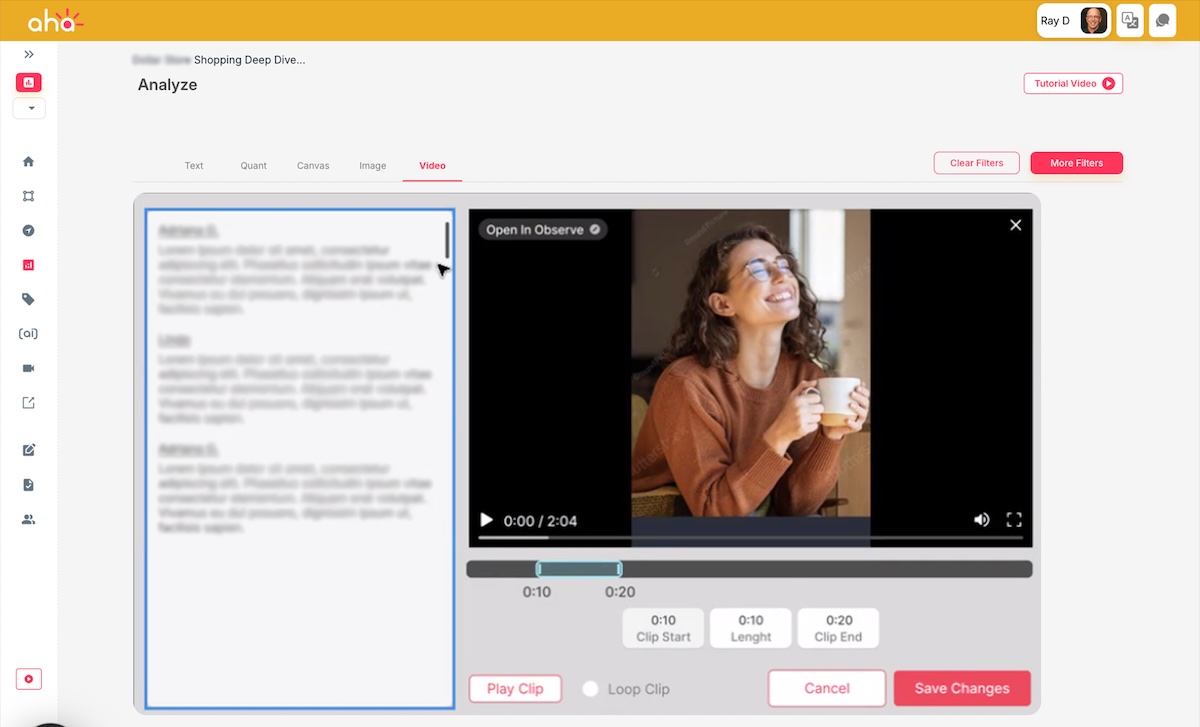This screenshot has width=1200, height=727.
Task: Close the video player with X
Action: point(1015,225)
